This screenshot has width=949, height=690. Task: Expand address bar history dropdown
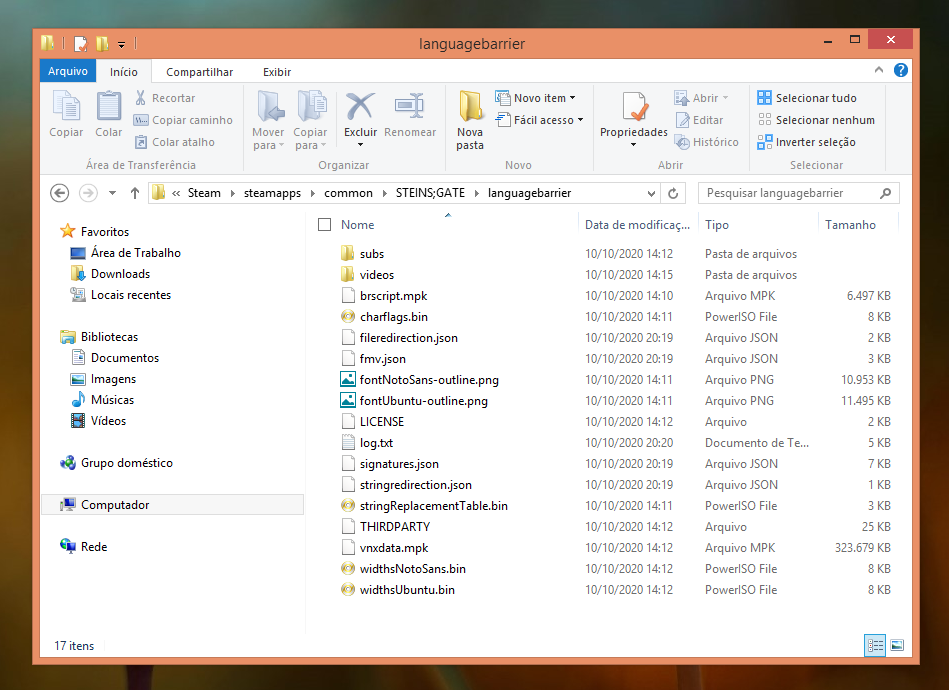[x=651, y=194]
